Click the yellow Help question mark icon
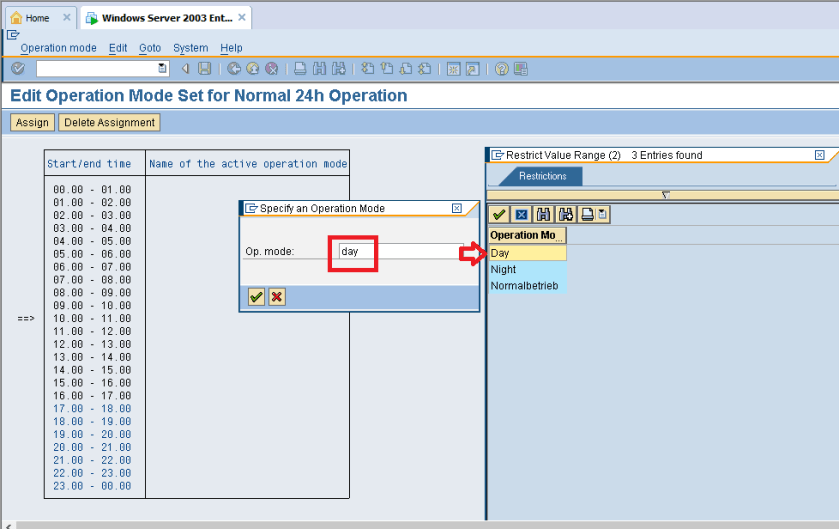Screen dimensions: 839x529 coord(501,68)
